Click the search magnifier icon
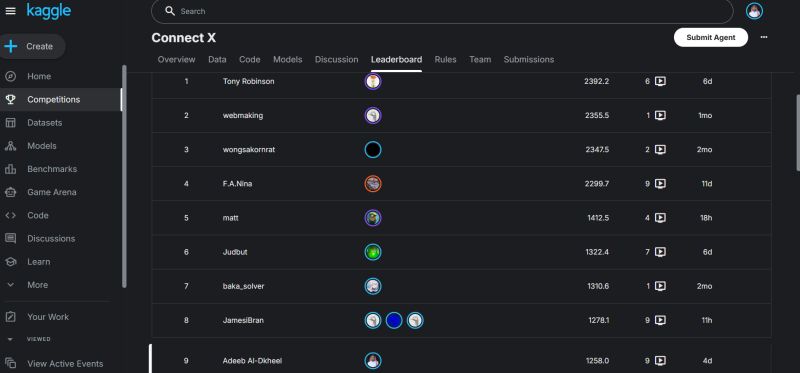800x373 pixels. tap(170, 11)
